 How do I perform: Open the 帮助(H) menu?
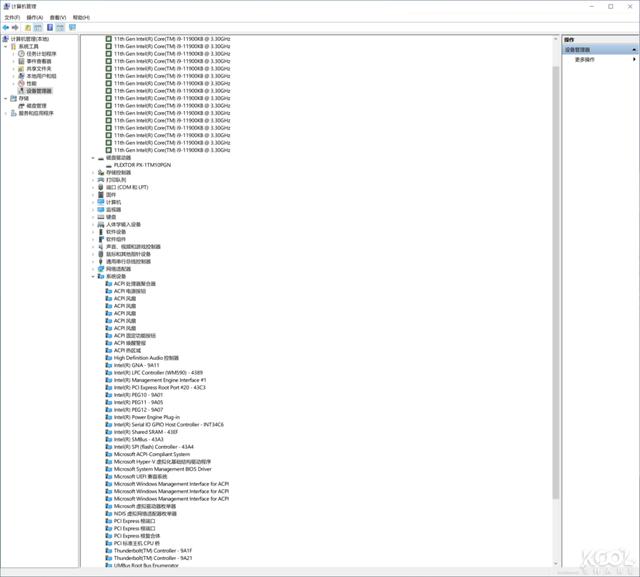tap(81, 17)
